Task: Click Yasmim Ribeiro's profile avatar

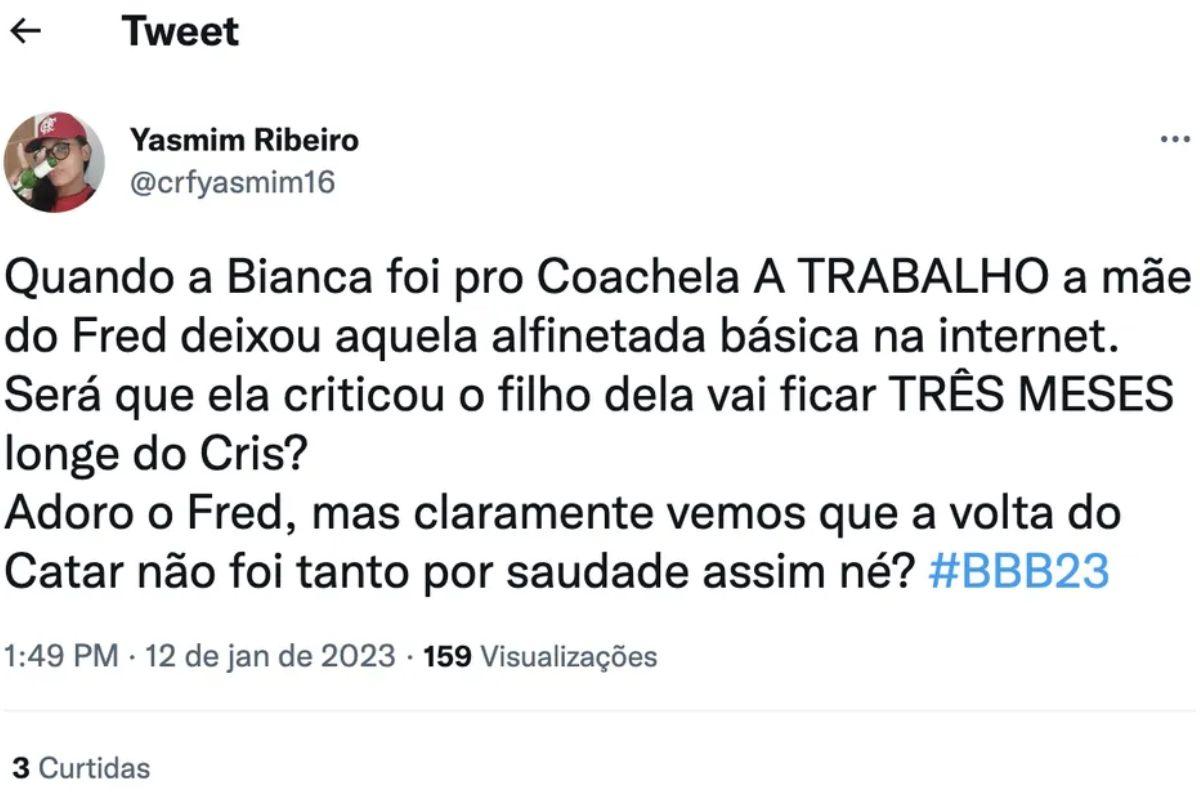Action: [x=54, y=162]
